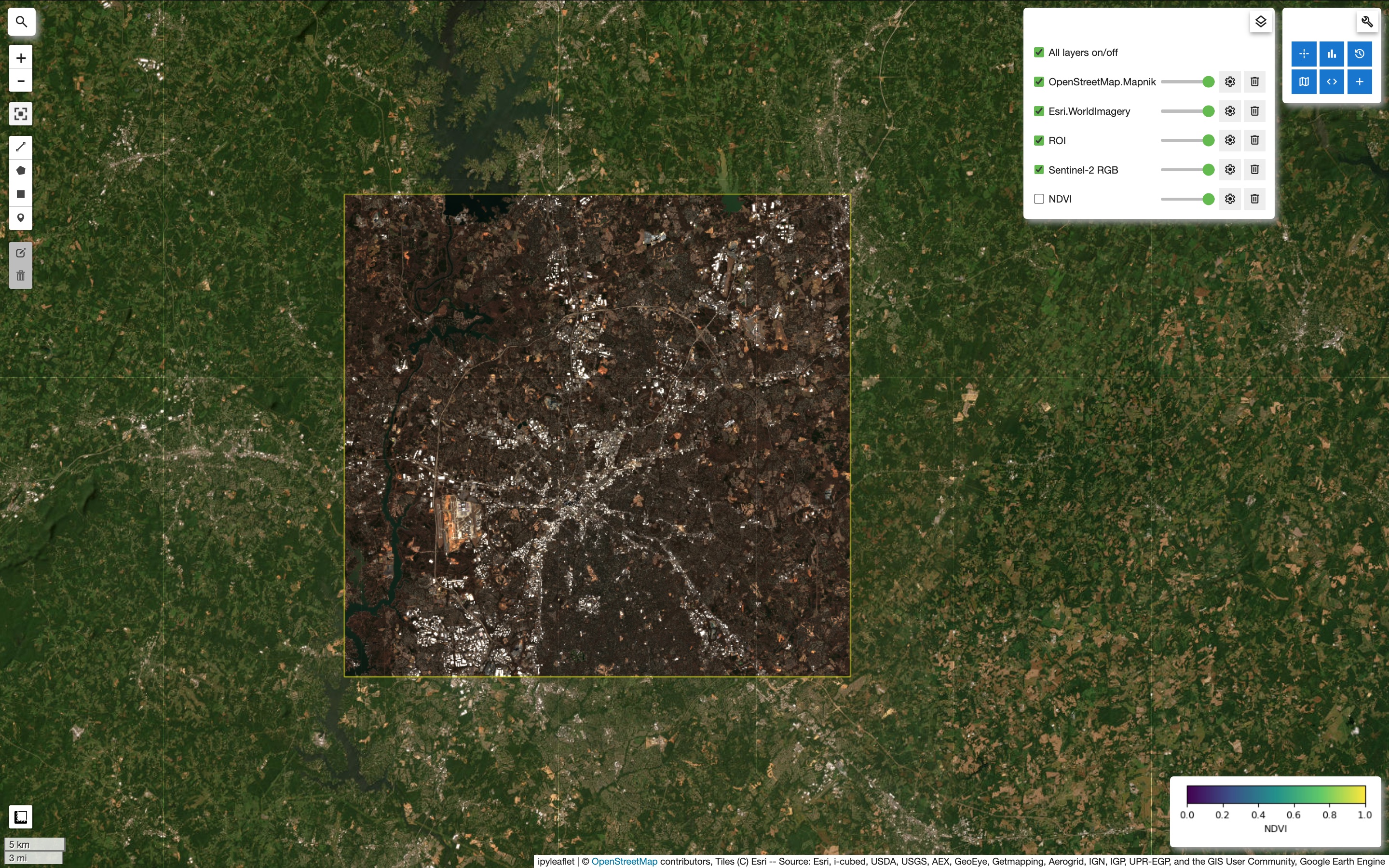Viewport: 1389px width, 868px height.
Task: Toggle All layers on/off checkbox
Action: [1038, 52]
